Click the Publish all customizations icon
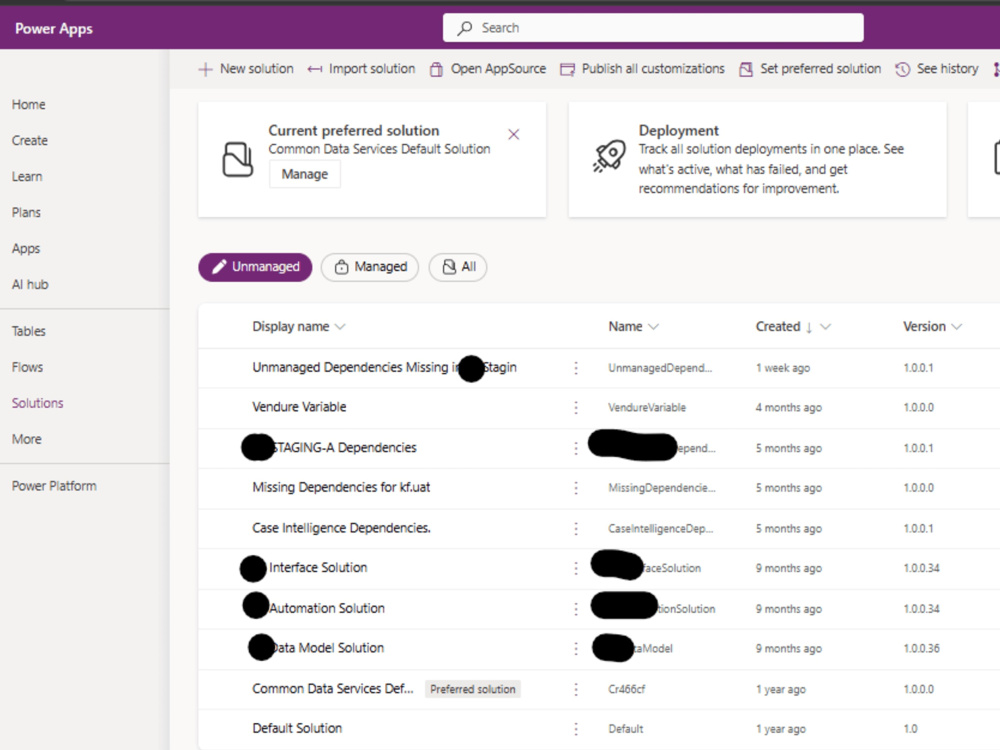The image size is (1000, 750). coord(567,69)
